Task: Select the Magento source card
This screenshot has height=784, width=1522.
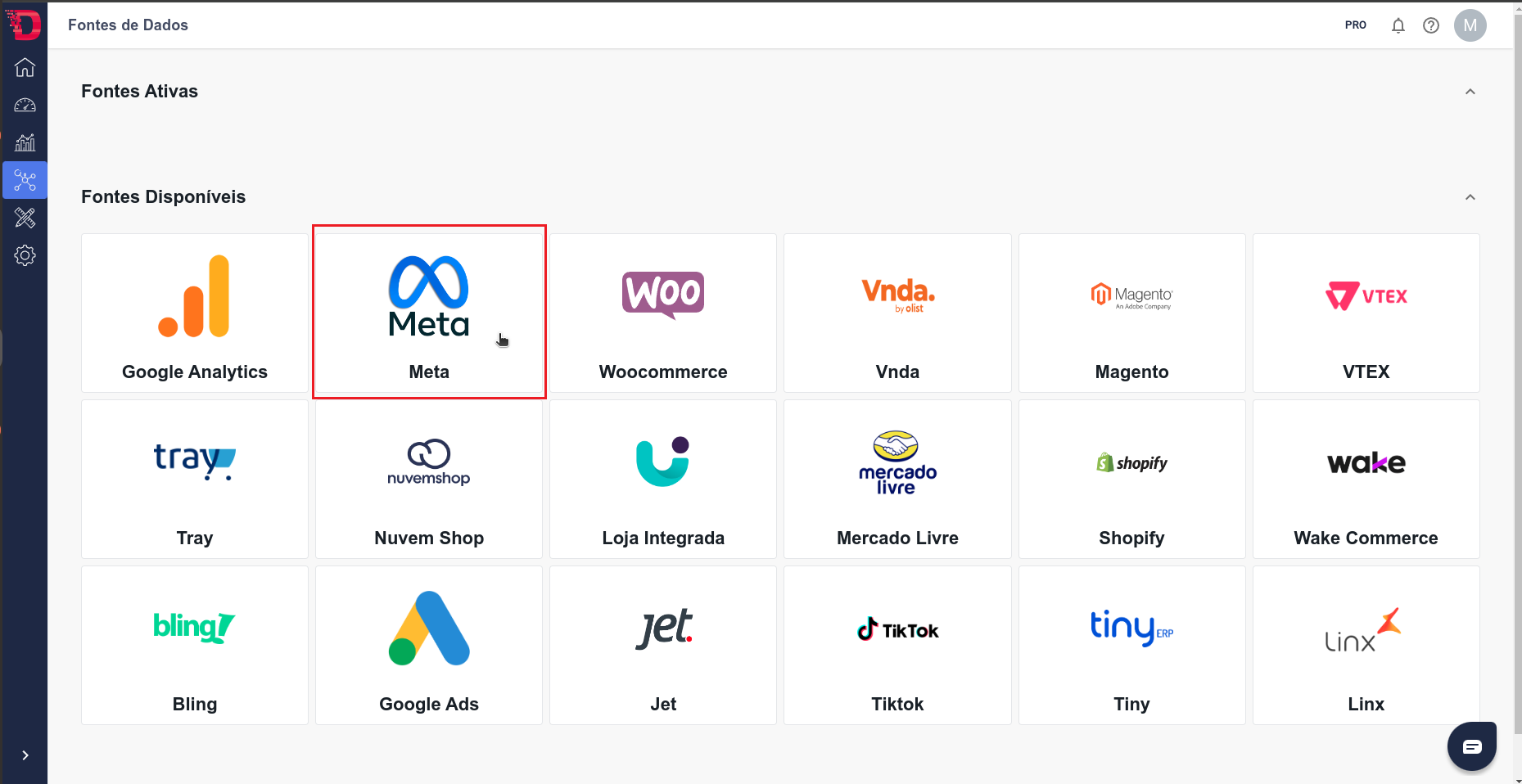Action: pos(1132,313)
